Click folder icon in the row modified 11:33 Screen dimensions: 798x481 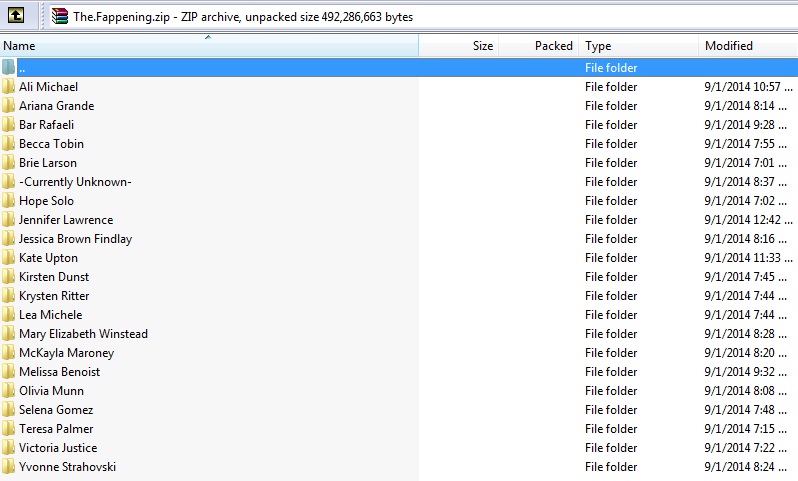pyautogui.click(x=9, y=258)
